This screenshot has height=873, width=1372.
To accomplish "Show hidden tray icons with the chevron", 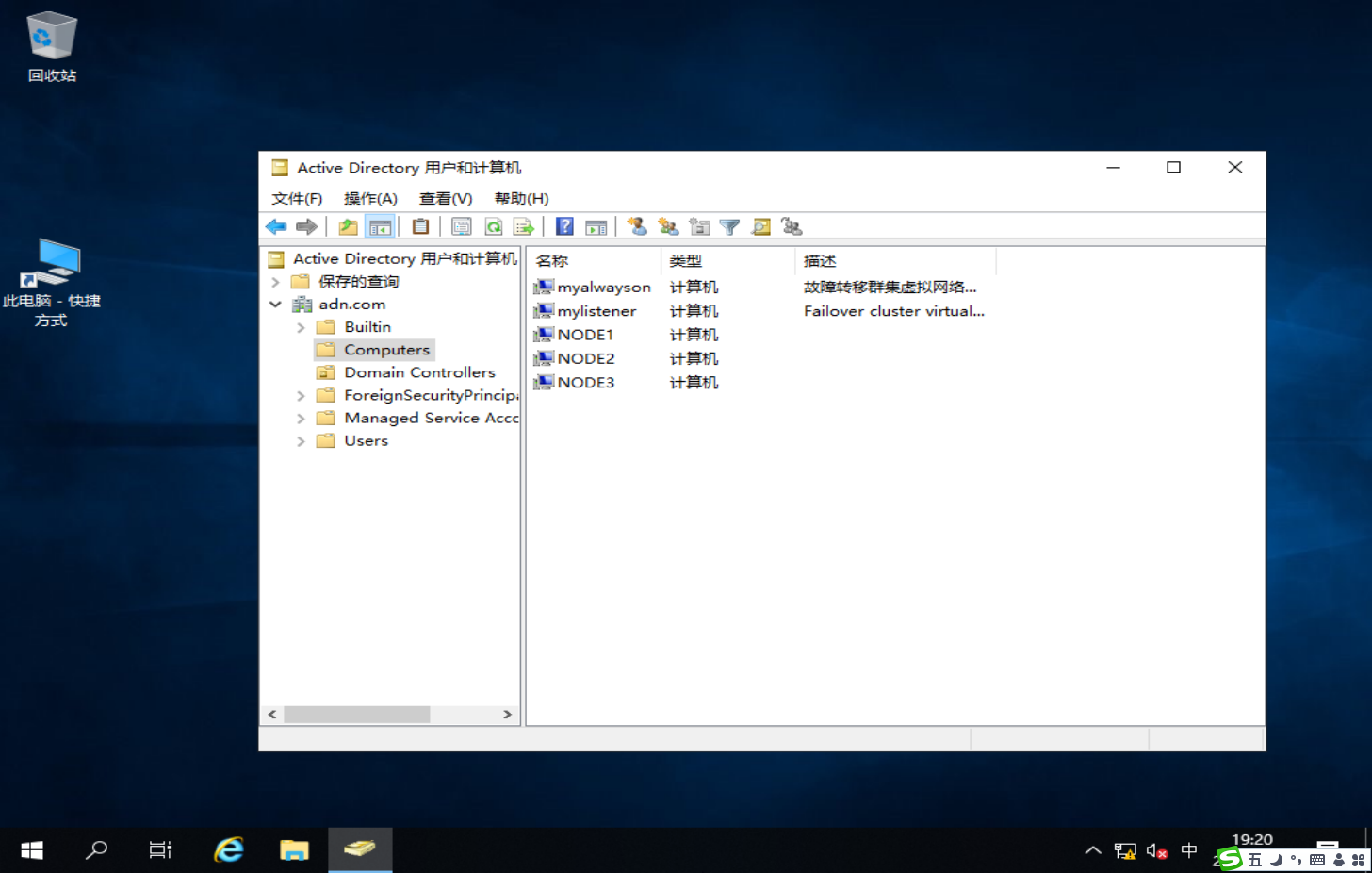I will click(1093, 850).
